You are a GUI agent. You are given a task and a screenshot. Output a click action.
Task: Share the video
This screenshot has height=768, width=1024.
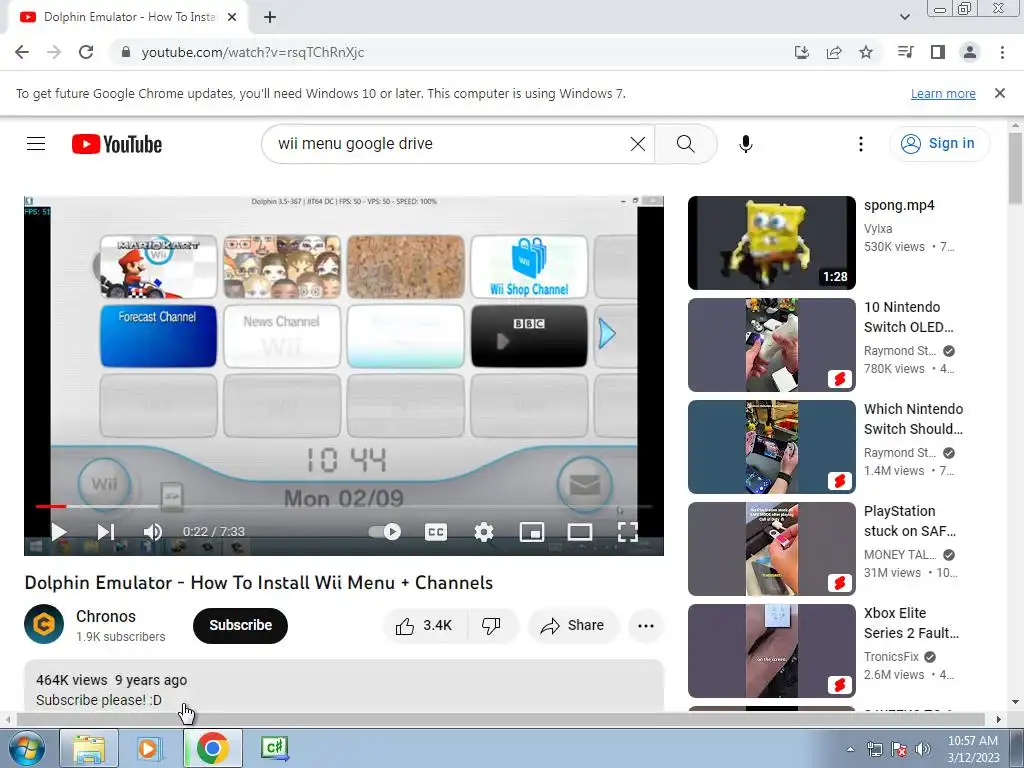(573, 626)
